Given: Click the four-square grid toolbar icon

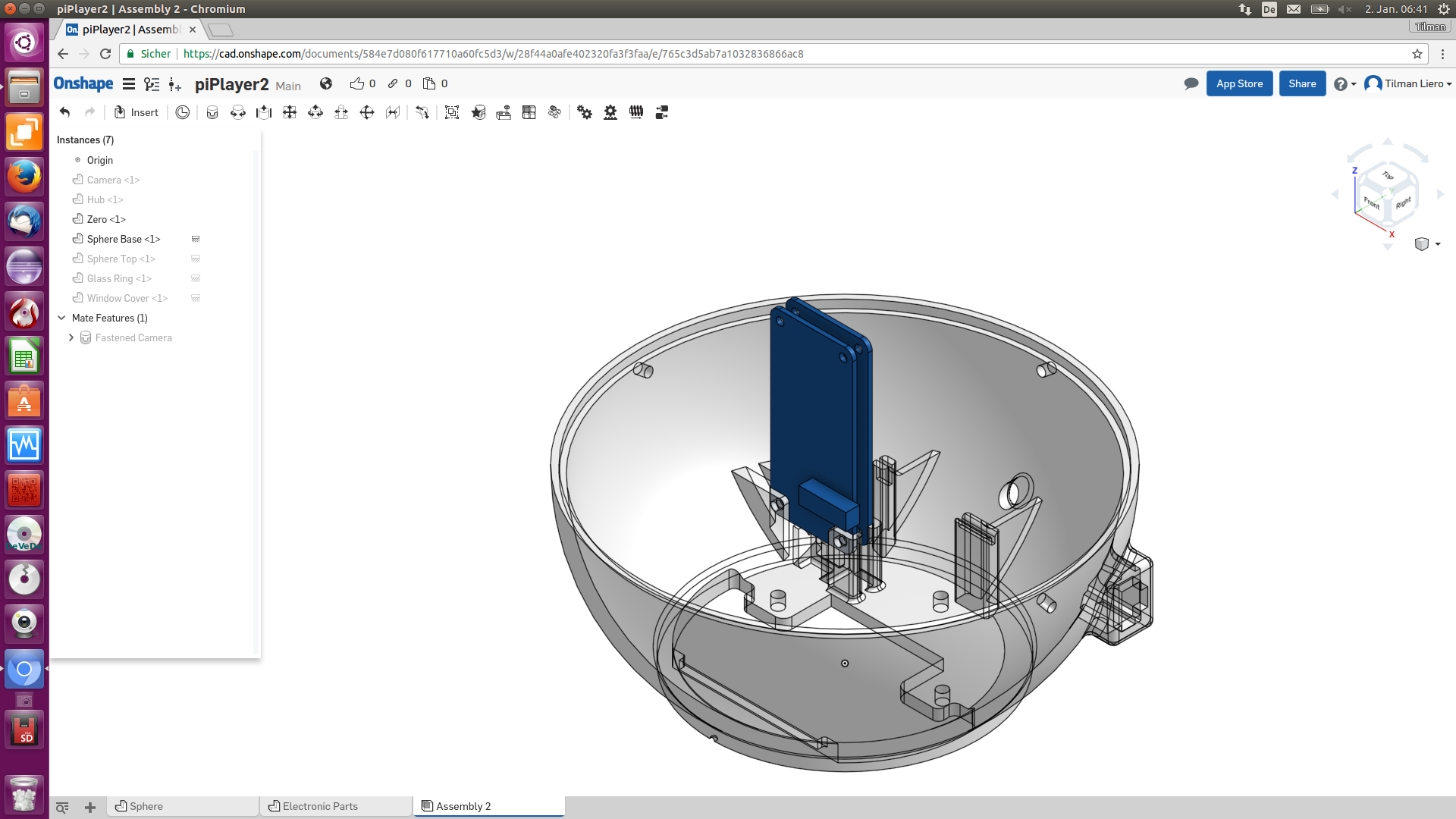Looking at the screenshot, I should point(529,112).
